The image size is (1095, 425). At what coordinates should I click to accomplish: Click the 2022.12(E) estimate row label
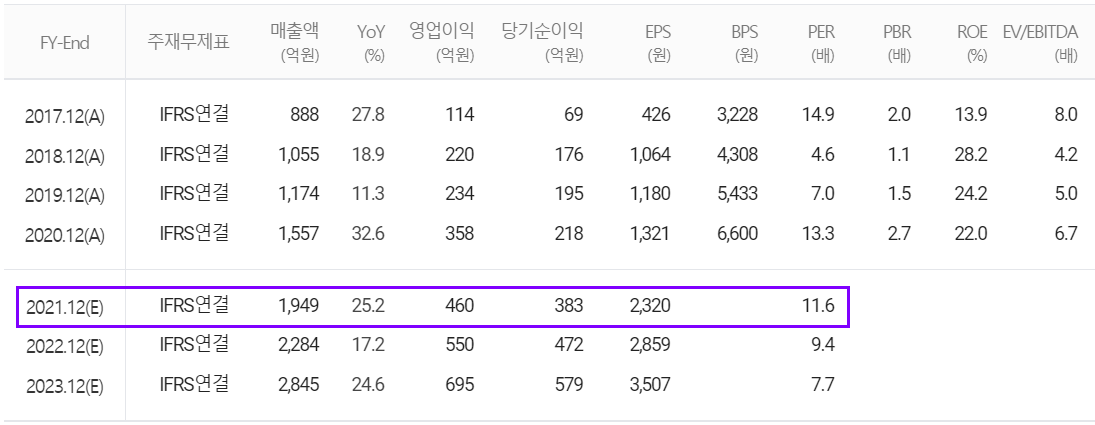tap(64, 347)
